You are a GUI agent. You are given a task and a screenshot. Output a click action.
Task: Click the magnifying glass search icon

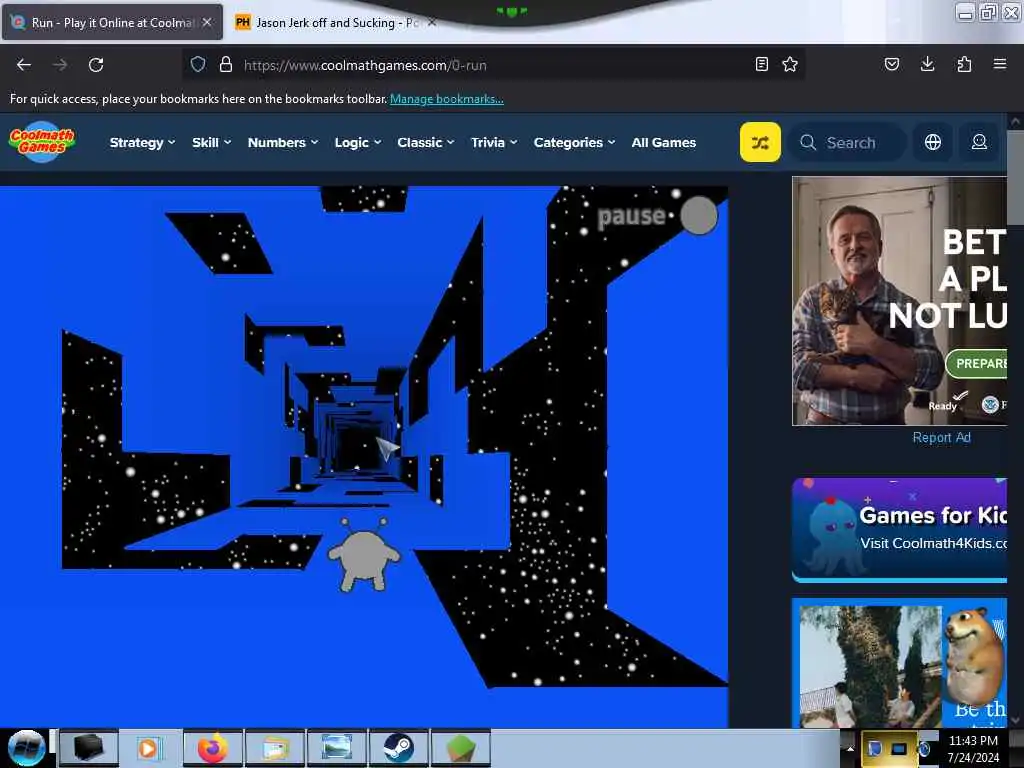click(x=808, y=142)
